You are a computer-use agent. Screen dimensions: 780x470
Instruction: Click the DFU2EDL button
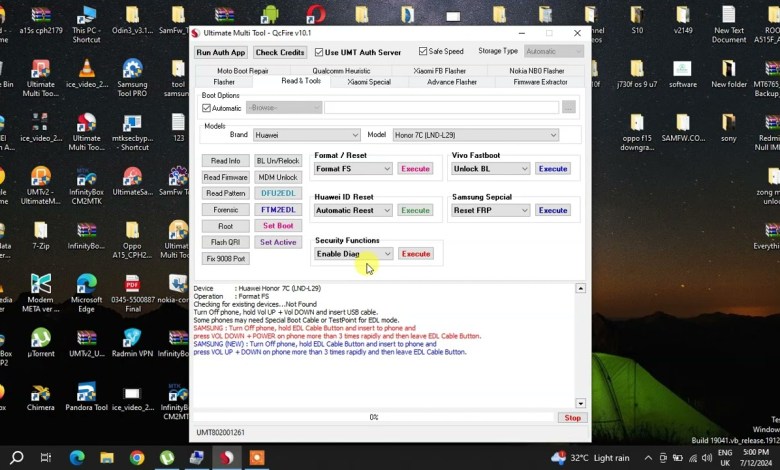tap(278, 193)
